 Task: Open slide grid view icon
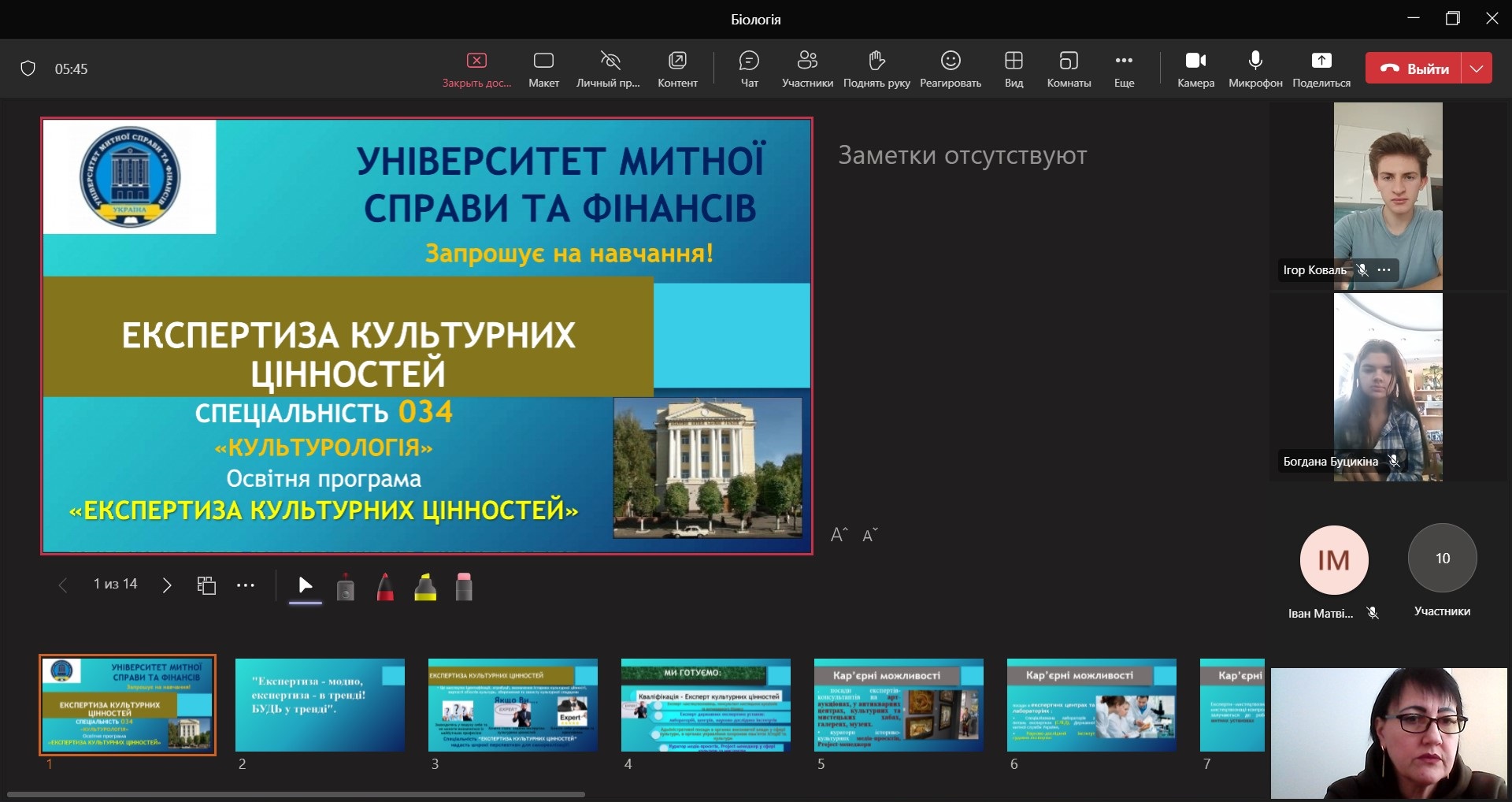coord(206,585)
